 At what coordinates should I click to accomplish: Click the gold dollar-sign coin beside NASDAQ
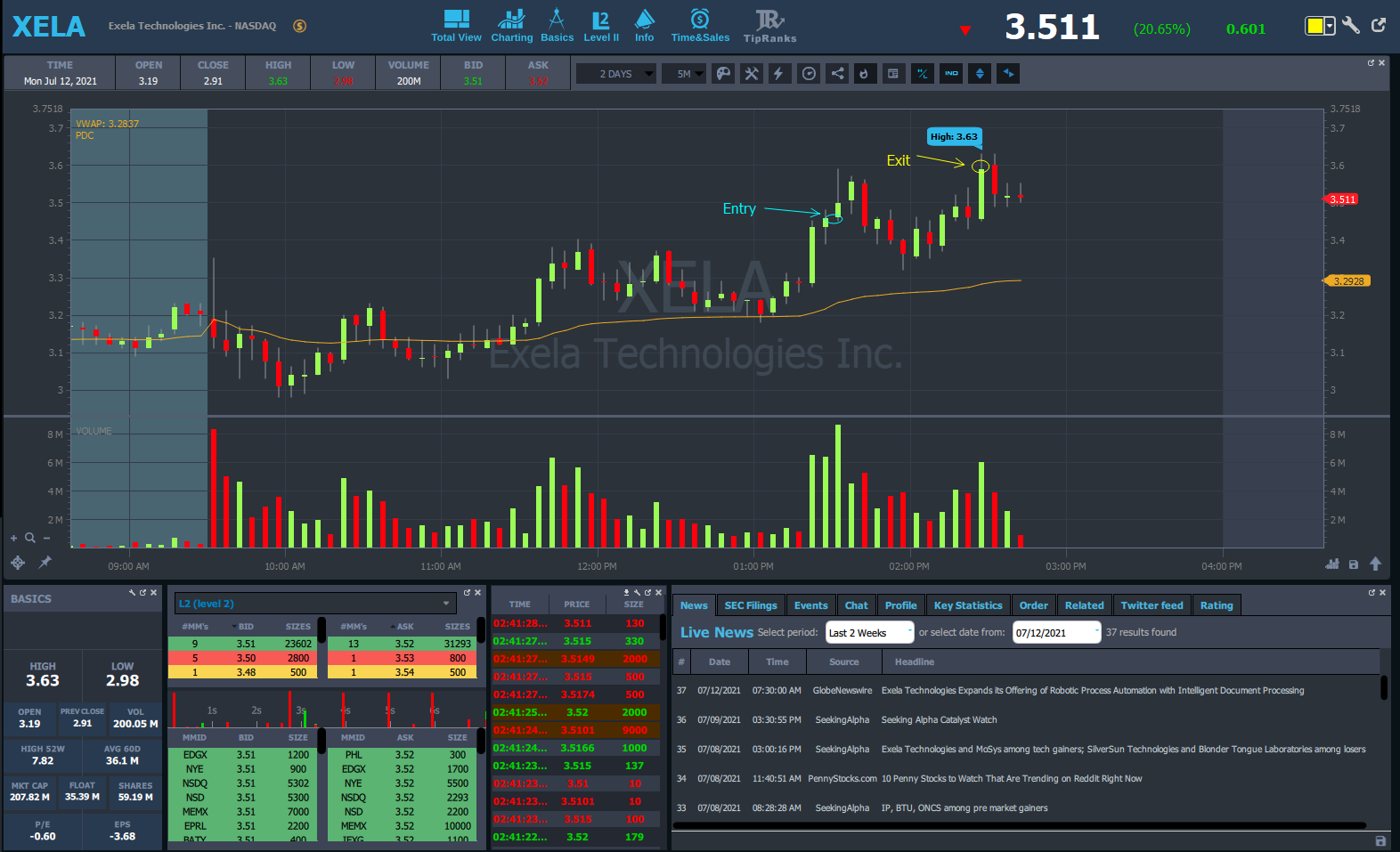[x=300, y=26]
